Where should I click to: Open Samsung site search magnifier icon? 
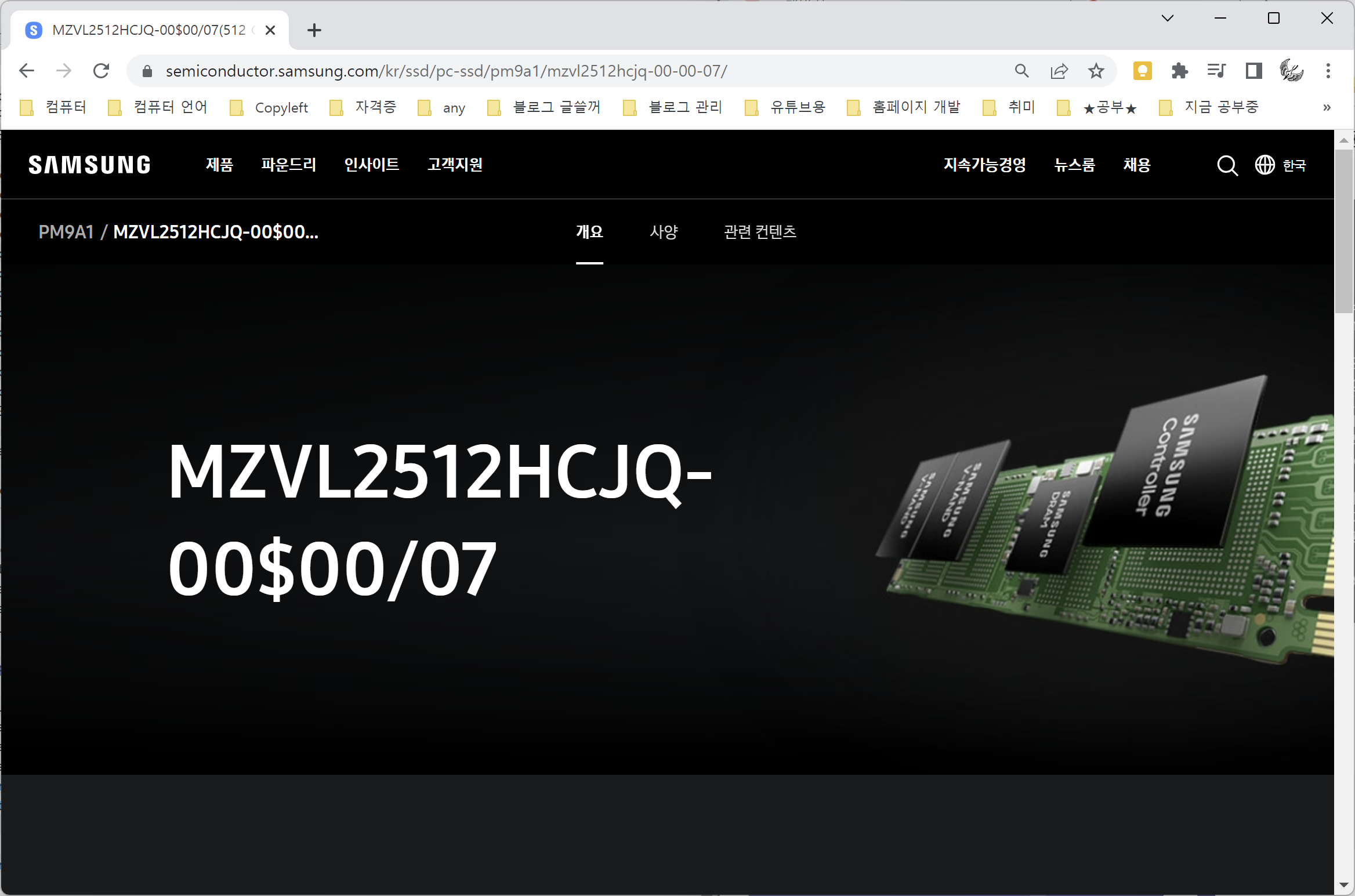tap(1227, 165)
